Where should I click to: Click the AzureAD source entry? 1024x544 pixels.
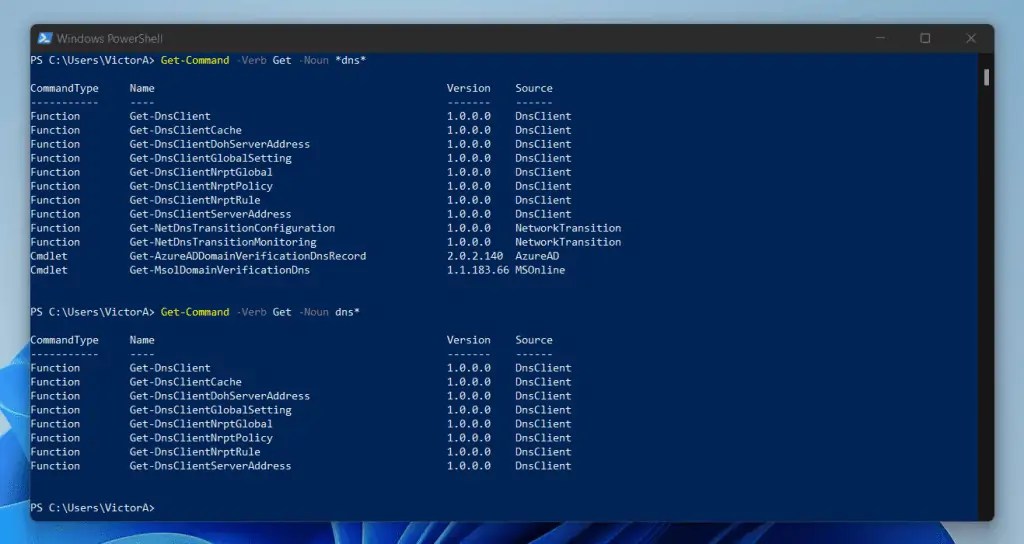coord(537,256)
